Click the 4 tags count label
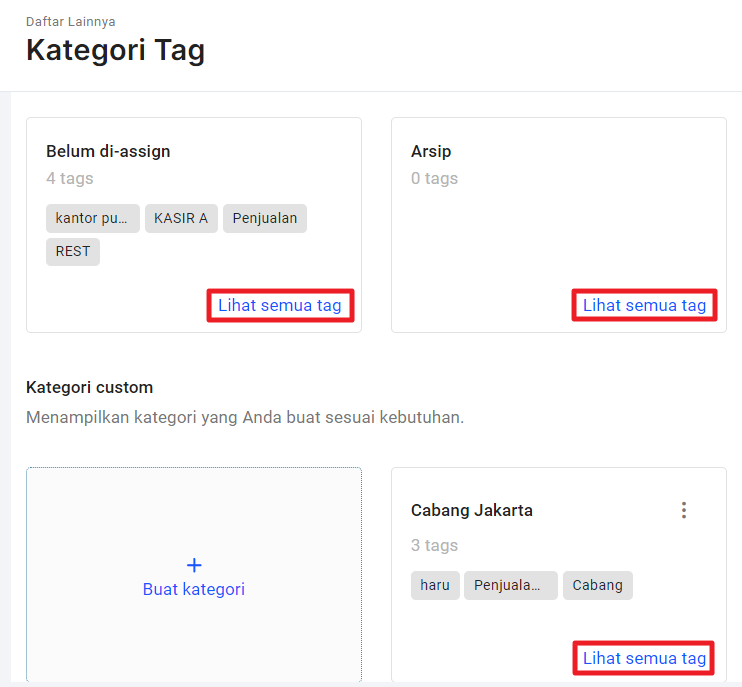Screen dimensions: 742x687 point(70,178)
